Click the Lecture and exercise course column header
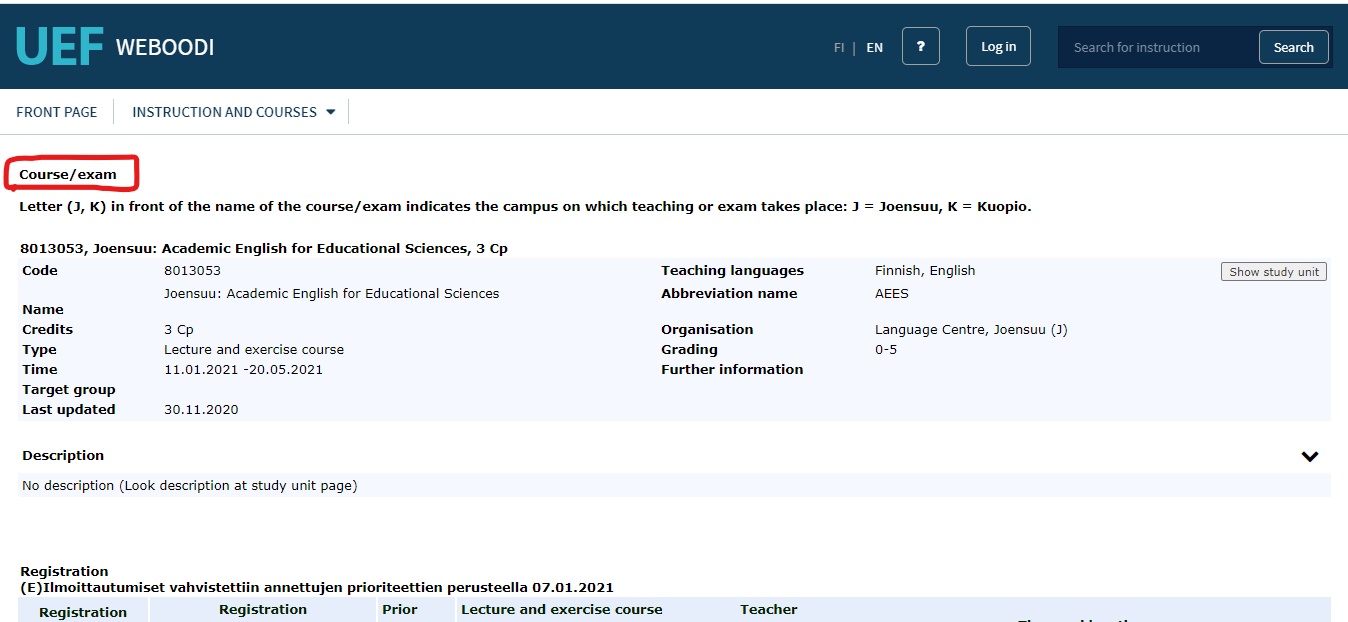This screenshot has width=1348, height=622. 561,609
